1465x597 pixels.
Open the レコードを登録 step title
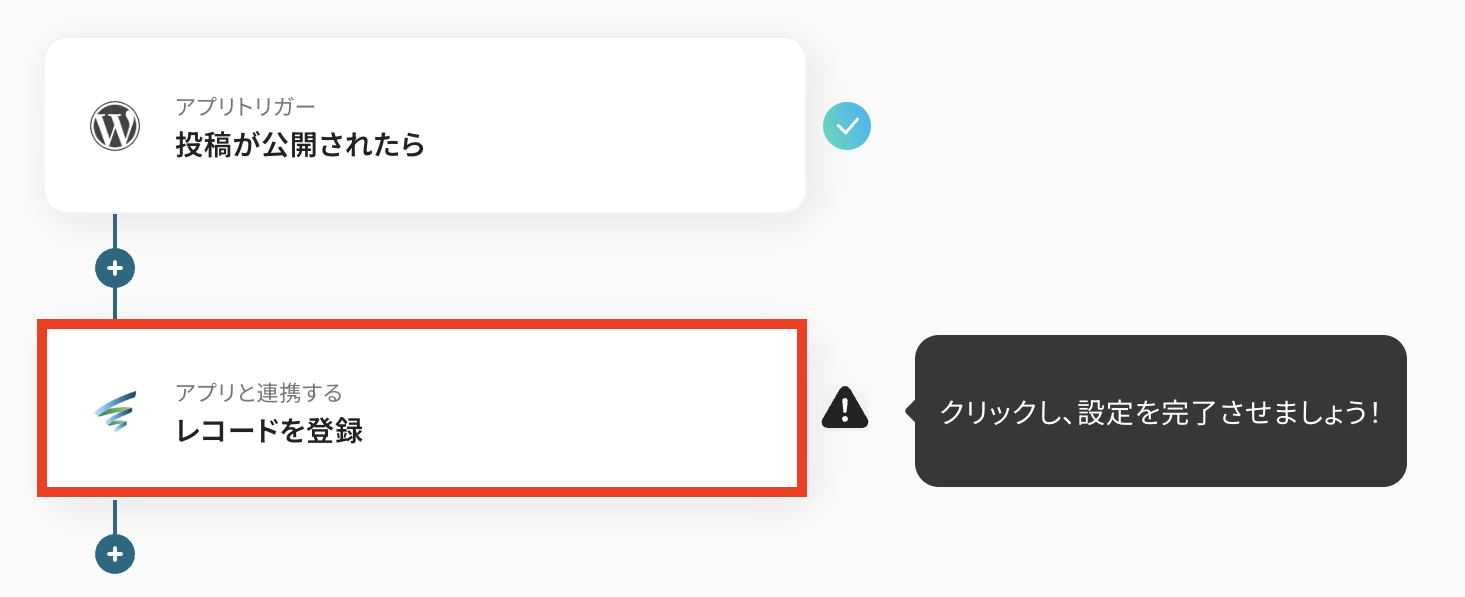point(269,432)
